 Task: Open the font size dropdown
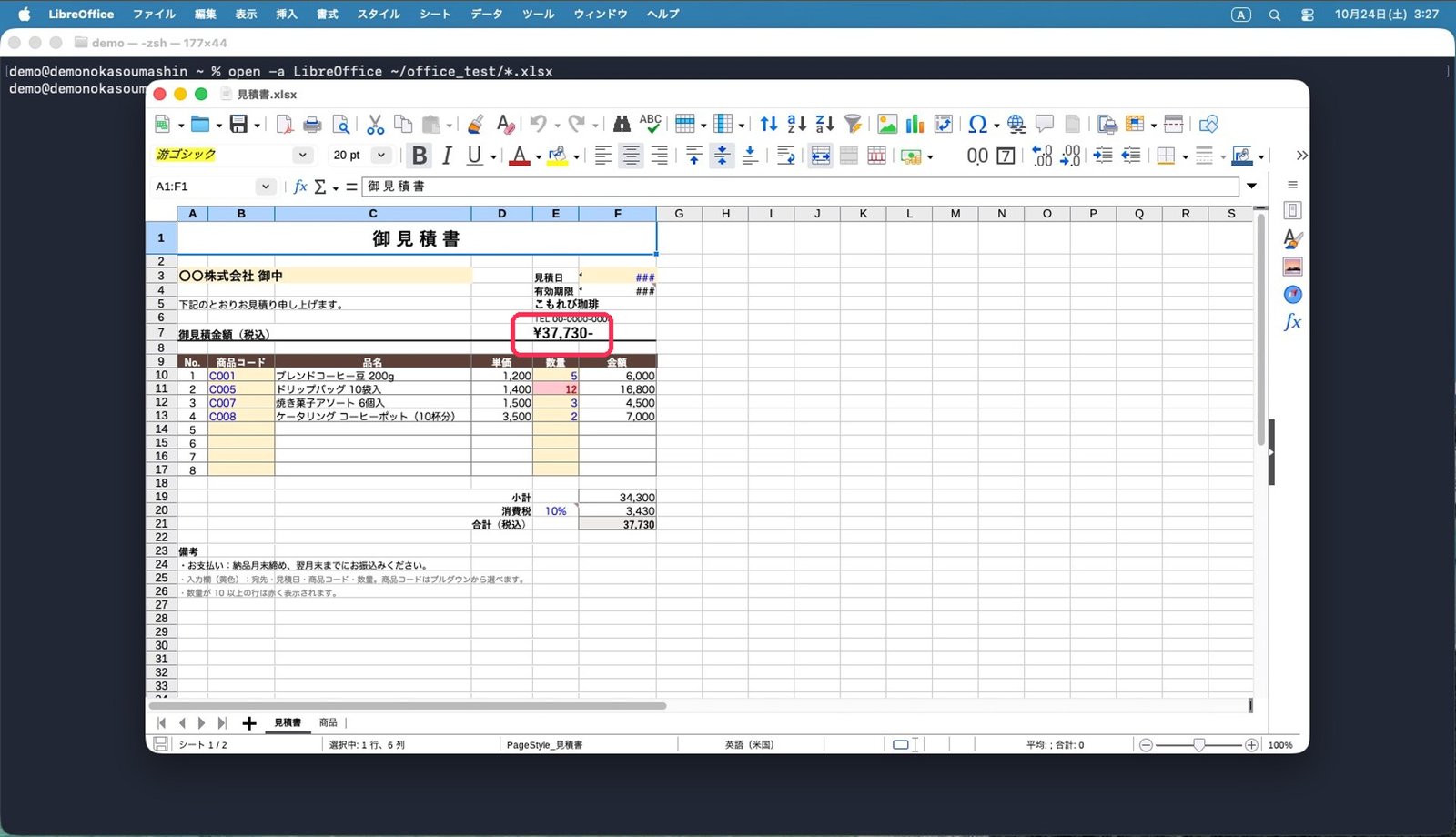coord(382,156)
